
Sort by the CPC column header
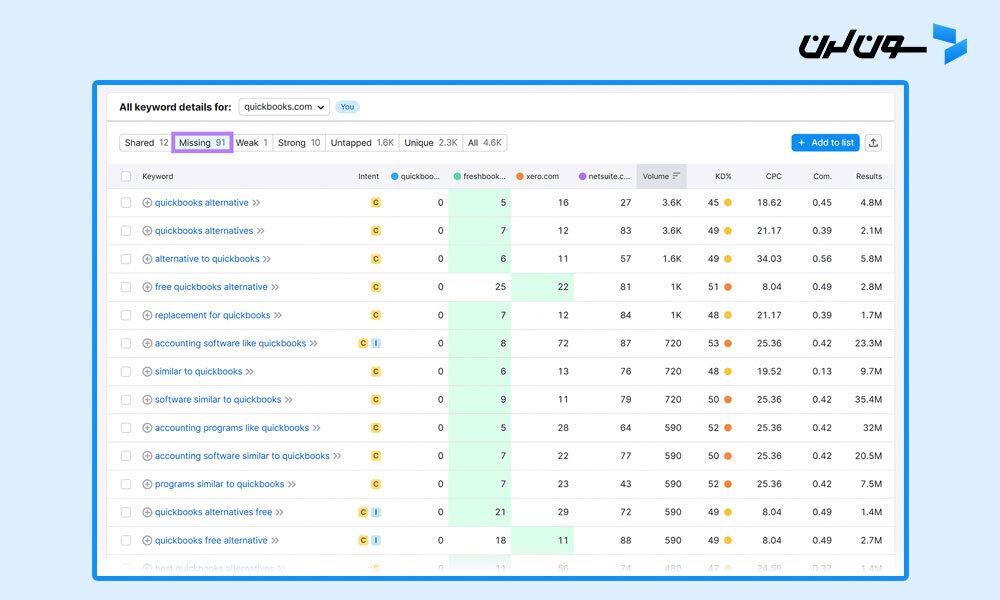pos(774,176)
